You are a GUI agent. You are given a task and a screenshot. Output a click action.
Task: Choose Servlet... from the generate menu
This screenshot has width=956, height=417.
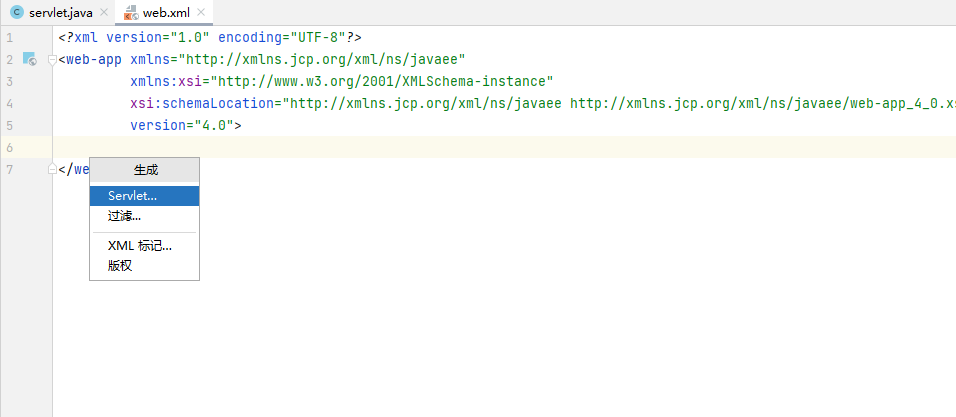(132, 196)
